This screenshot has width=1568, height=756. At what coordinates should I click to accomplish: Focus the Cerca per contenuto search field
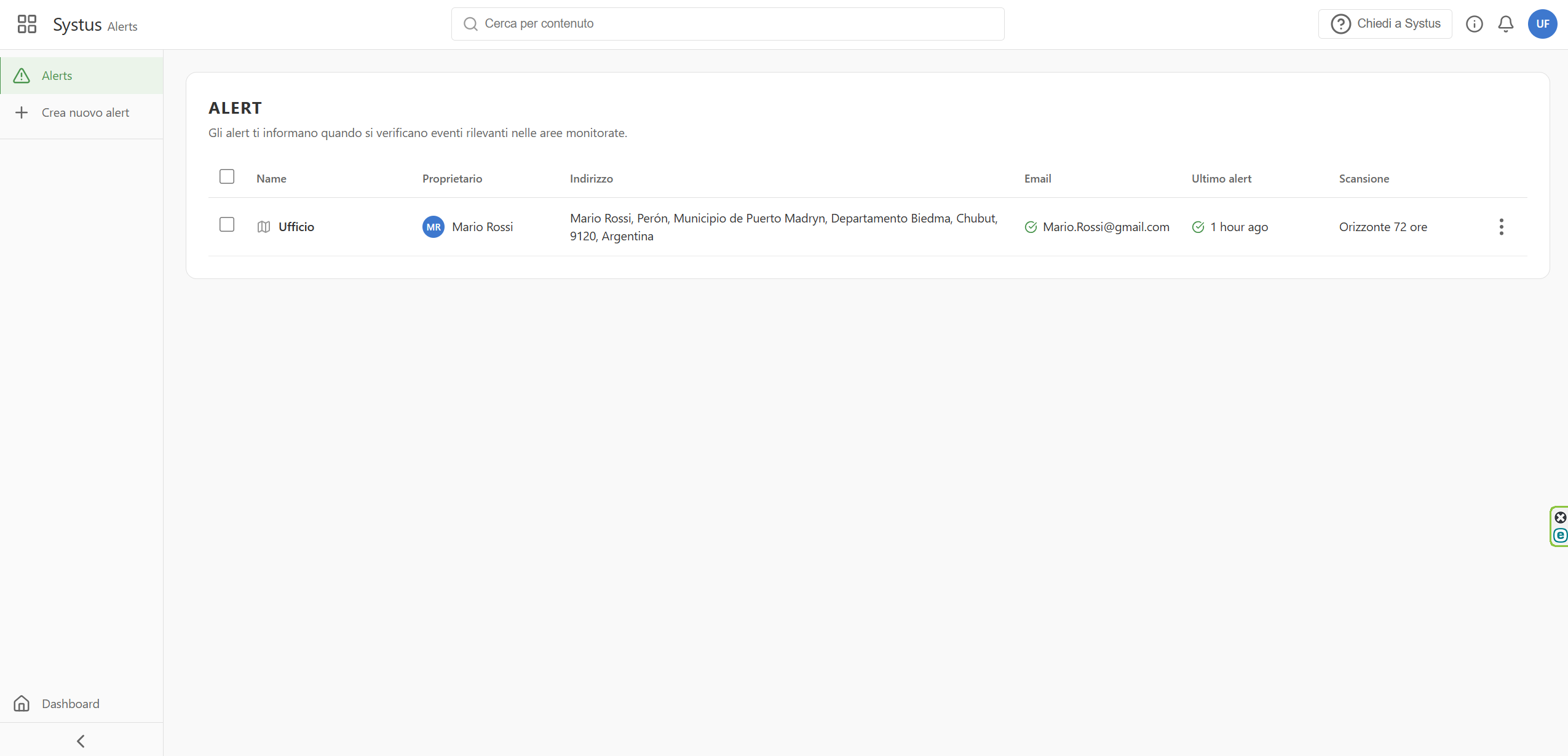coord(727,24)
